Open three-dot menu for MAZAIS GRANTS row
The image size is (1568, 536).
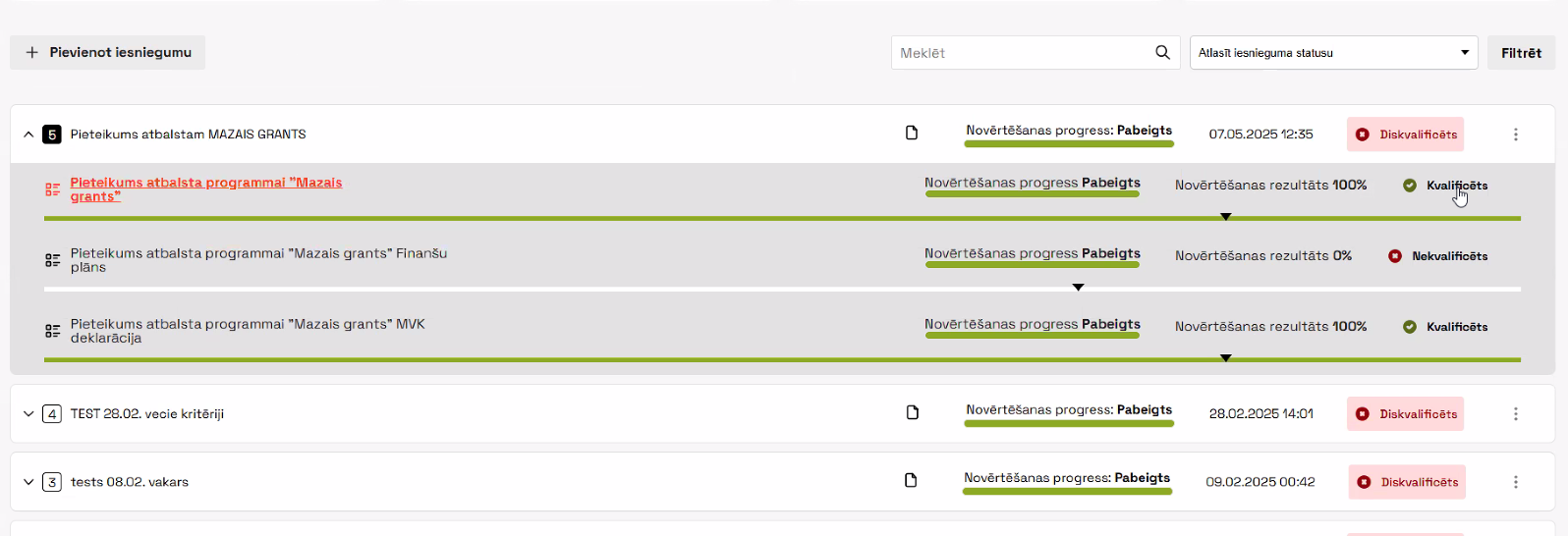pyautogui.click(x=1516, y=134)
